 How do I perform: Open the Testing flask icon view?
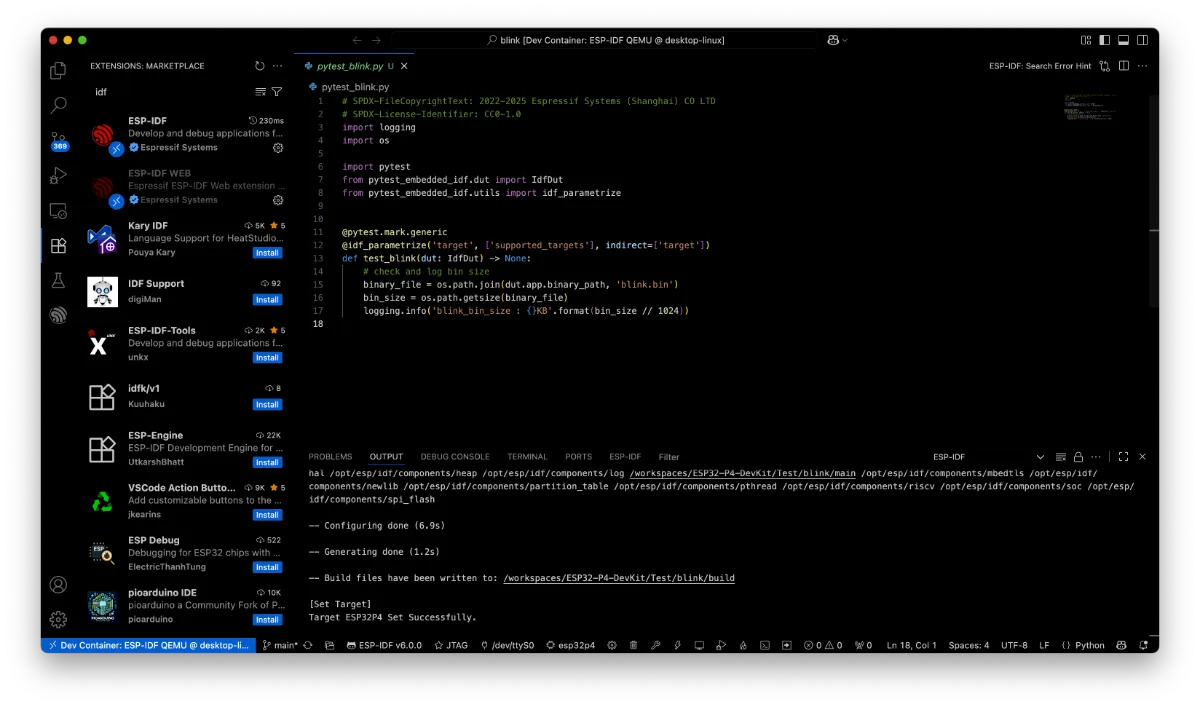[58, 281]
